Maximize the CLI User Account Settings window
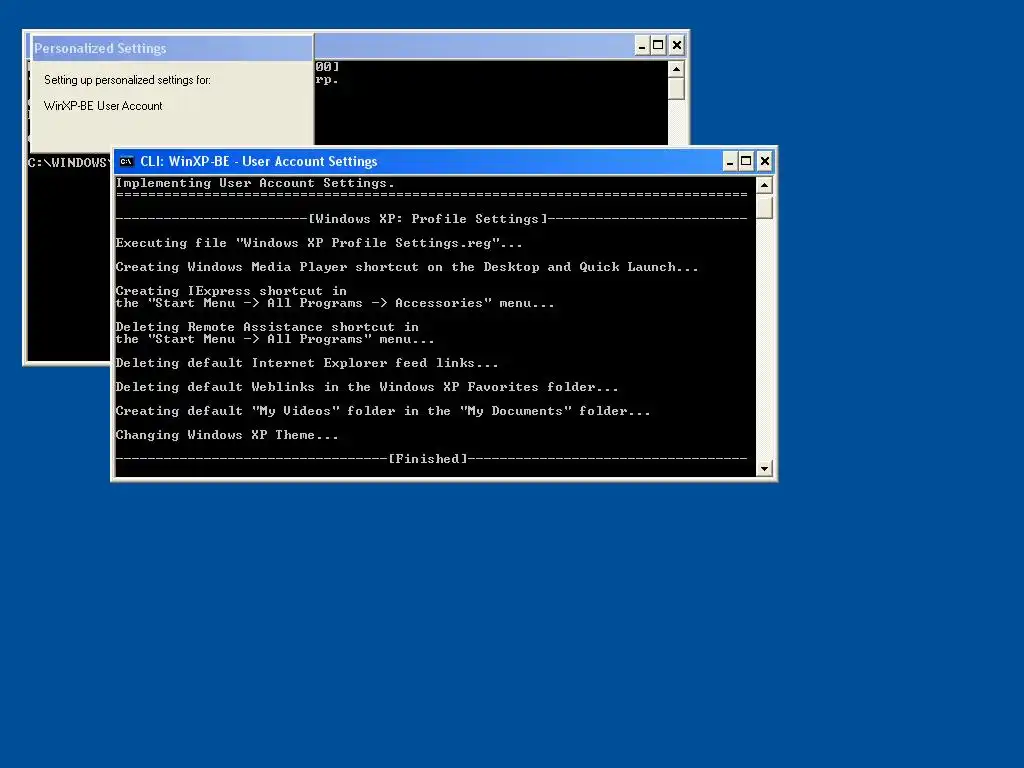This screenshot has width=1024, height=768. point(746,161)
